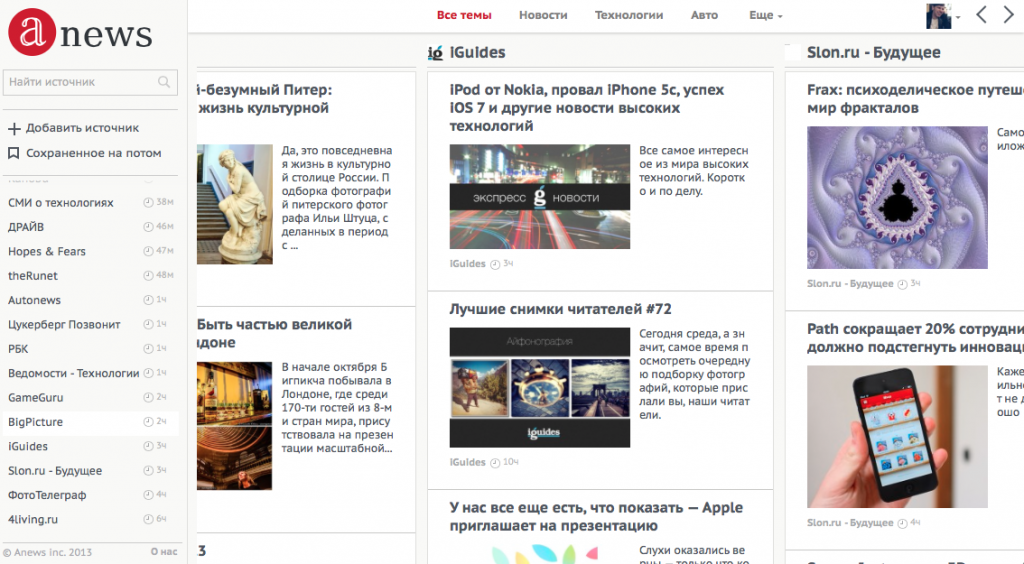The height and width of the screenshot is (564, 1024).
Task: Switch to the Технологии tab
Action: pyautogui.click(x=629, y=15)
